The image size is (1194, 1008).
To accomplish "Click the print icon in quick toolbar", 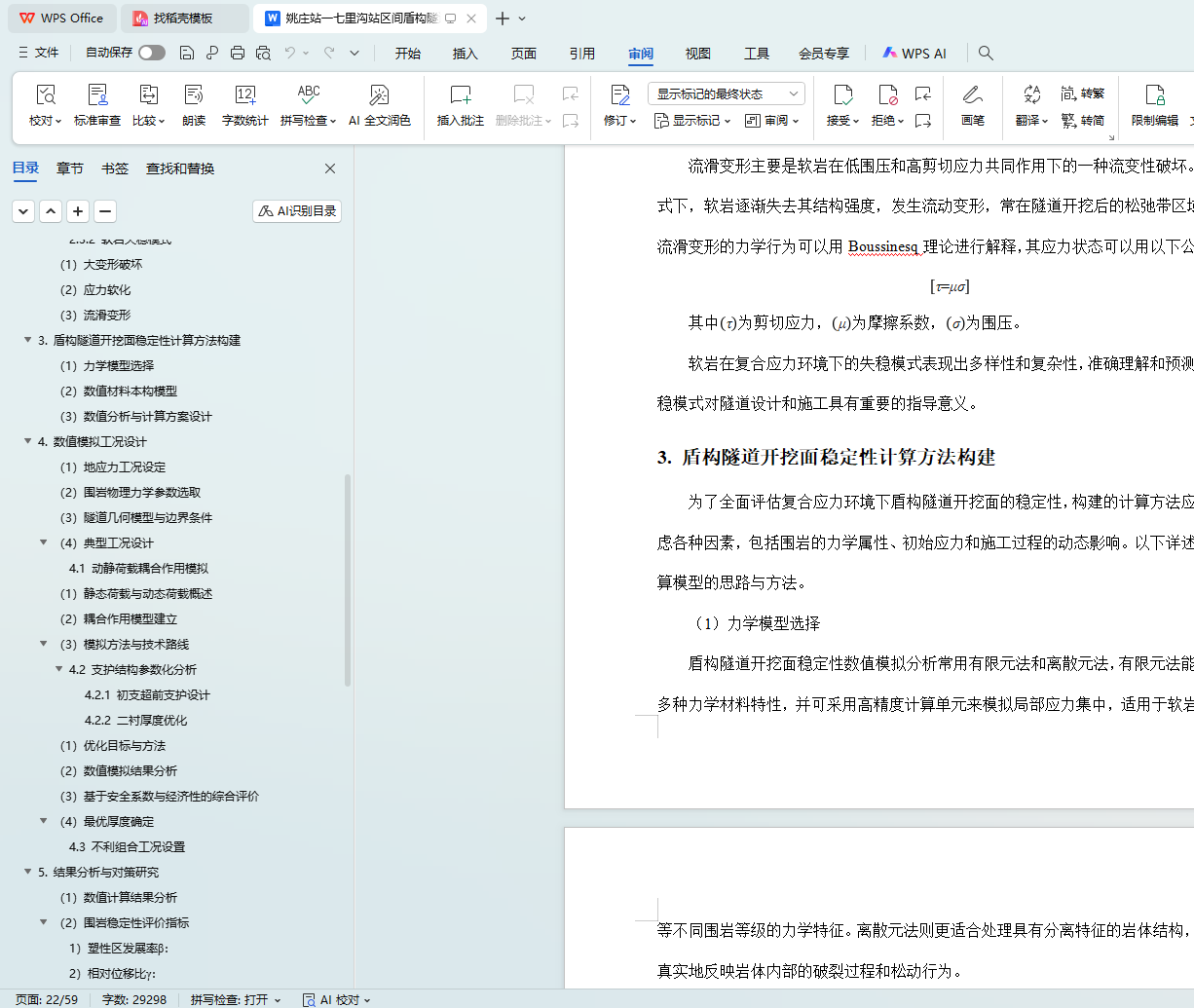I will 238,53.
